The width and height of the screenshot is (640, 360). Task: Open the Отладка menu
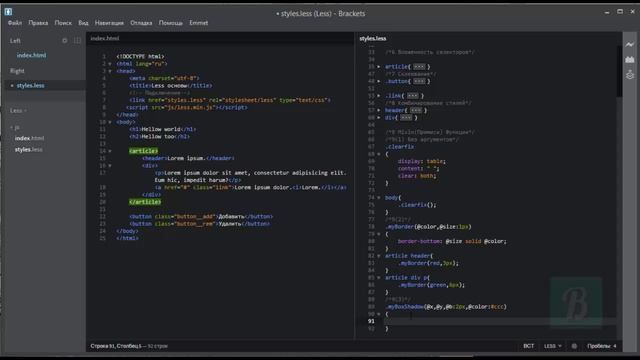[x=141, y=23]
